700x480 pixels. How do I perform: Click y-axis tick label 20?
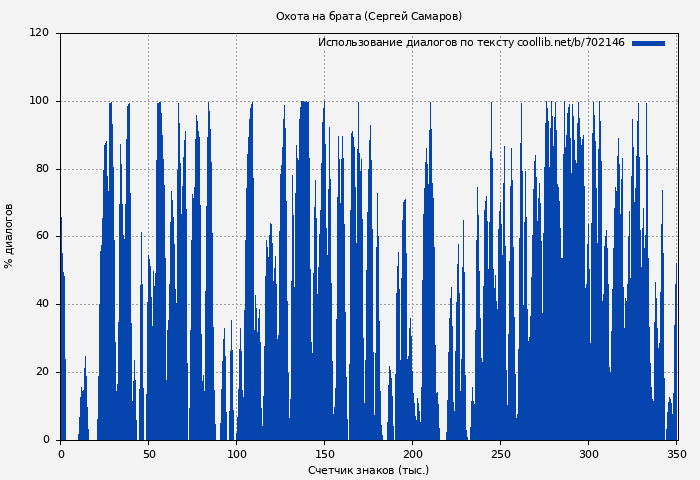pos(42,372)
